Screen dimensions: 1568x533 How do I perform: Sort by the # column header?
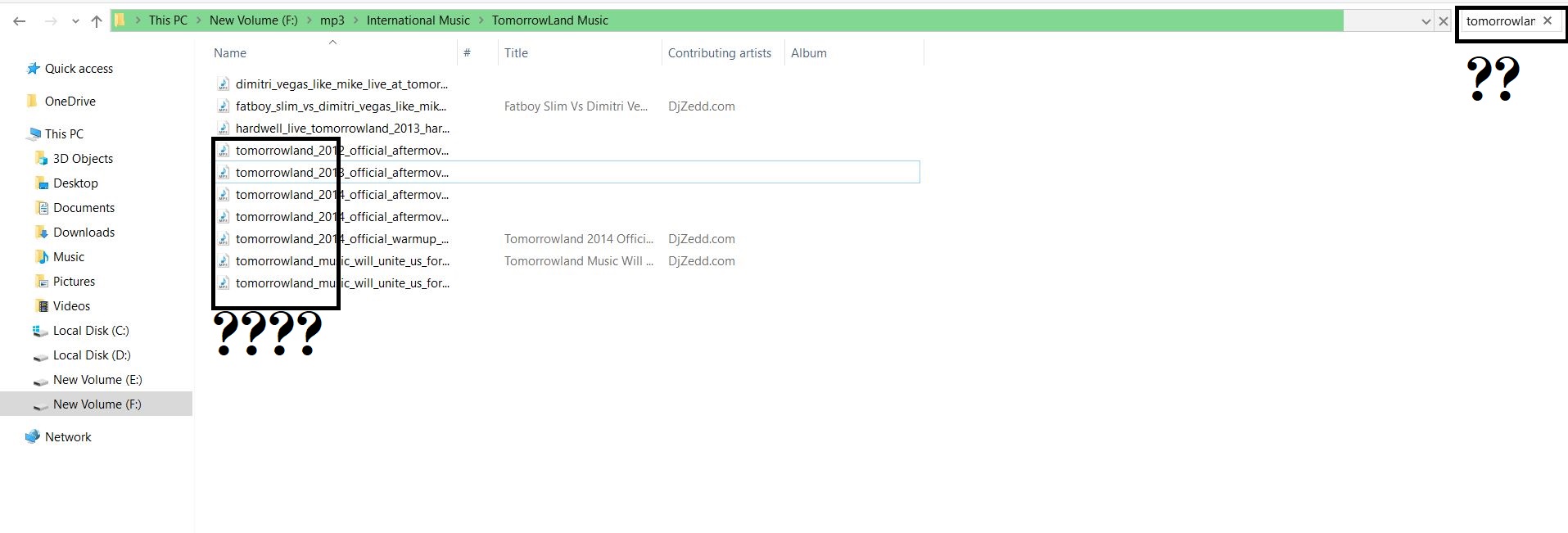(467, 53)
